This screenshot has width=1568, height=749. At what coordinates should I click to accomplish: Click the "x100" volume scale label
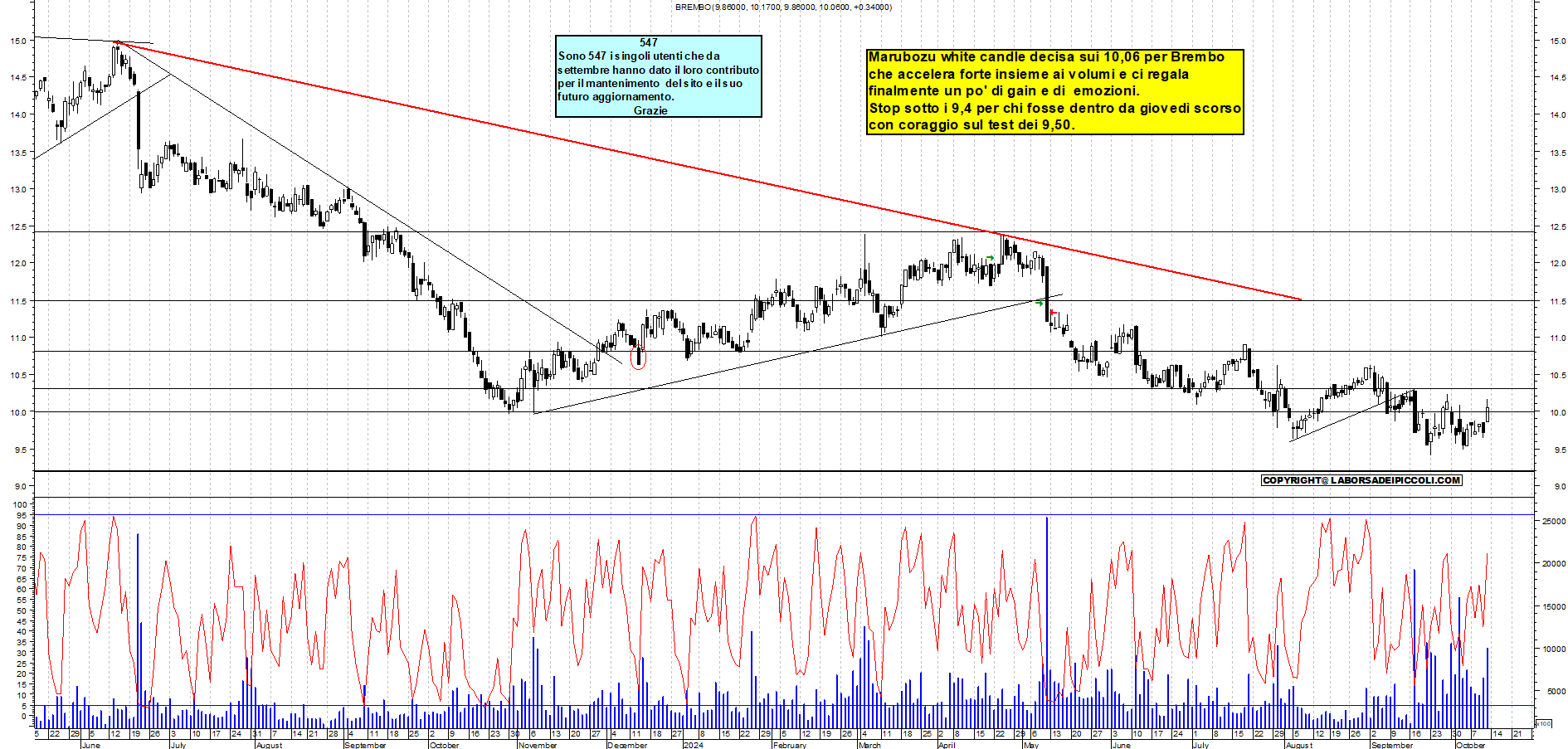(1543, 724)
